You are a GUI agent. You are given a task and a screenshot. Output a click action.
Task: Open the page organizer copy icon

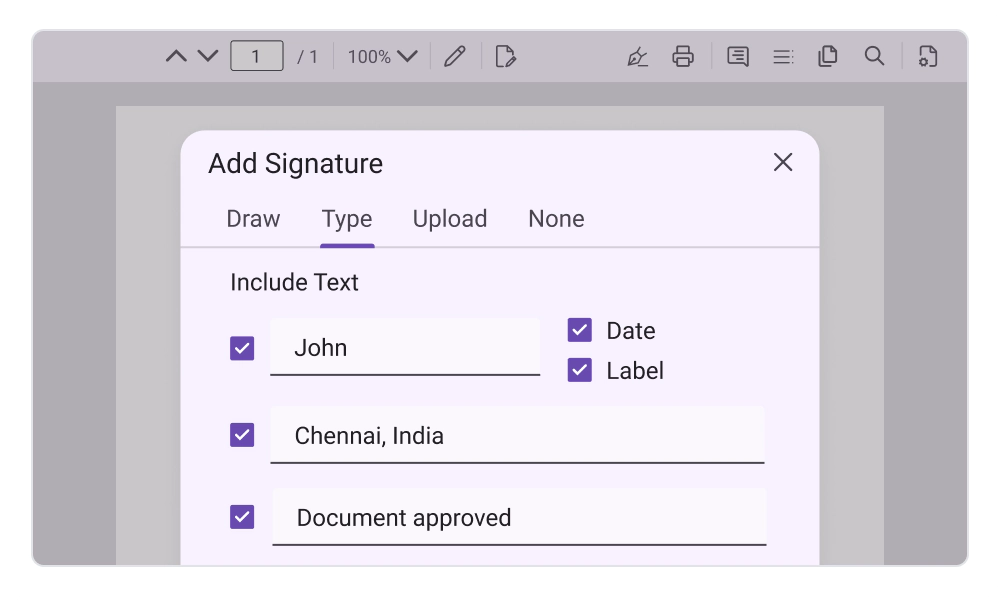828,56
